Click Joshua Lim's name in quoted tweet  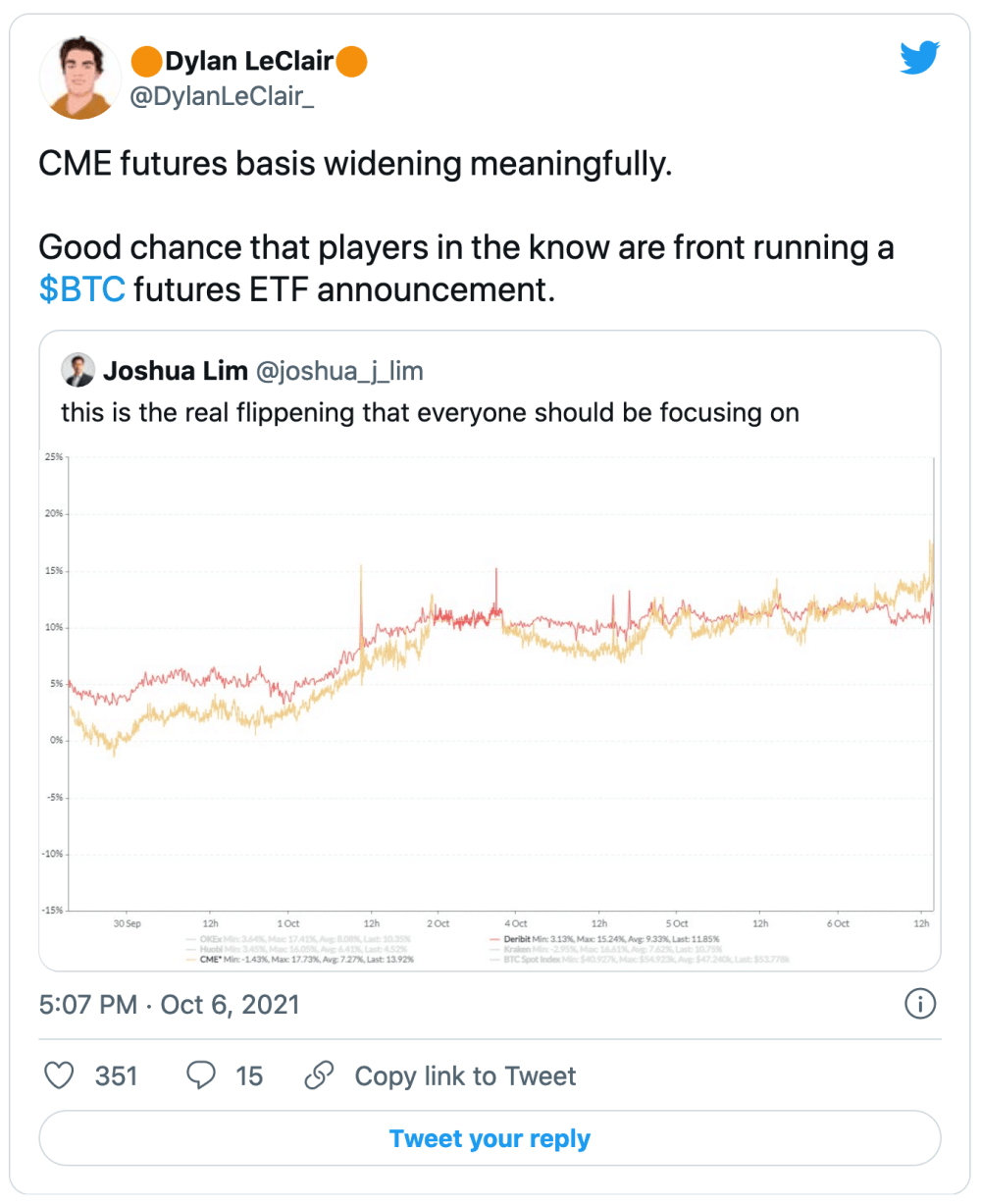[x=174, y=370]
